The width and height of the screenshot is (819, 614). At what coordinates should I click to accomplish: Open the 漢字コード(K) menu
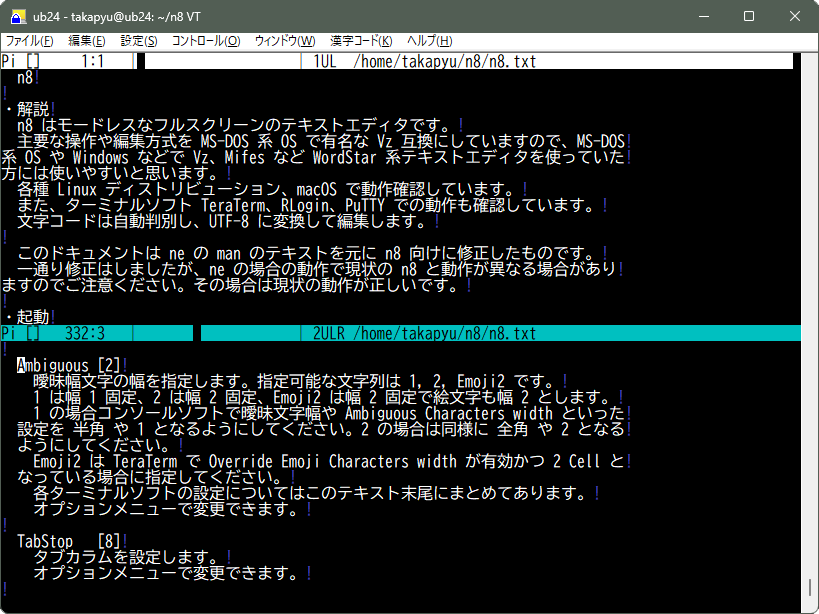coord(361,41)
